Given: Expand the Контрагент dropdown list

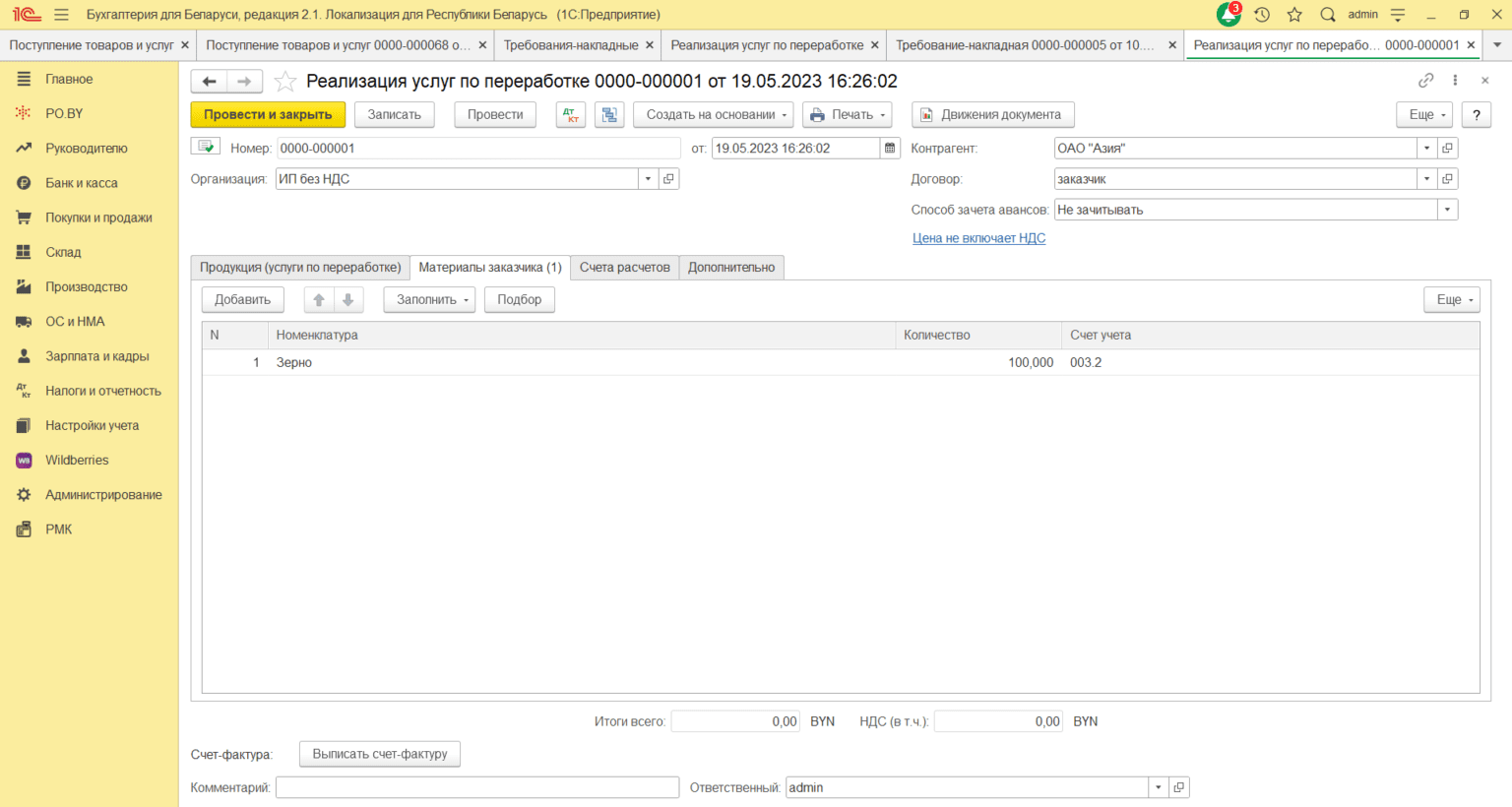Looking at the screenshot, I should point(1426,149).
